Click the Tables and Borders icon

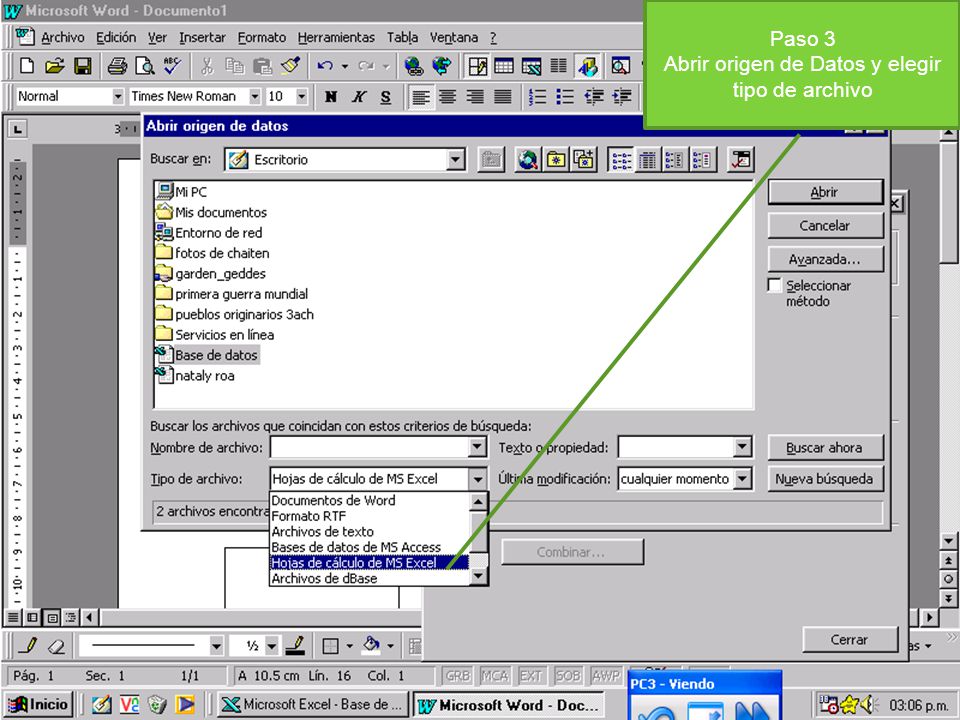tap(477, 66)
